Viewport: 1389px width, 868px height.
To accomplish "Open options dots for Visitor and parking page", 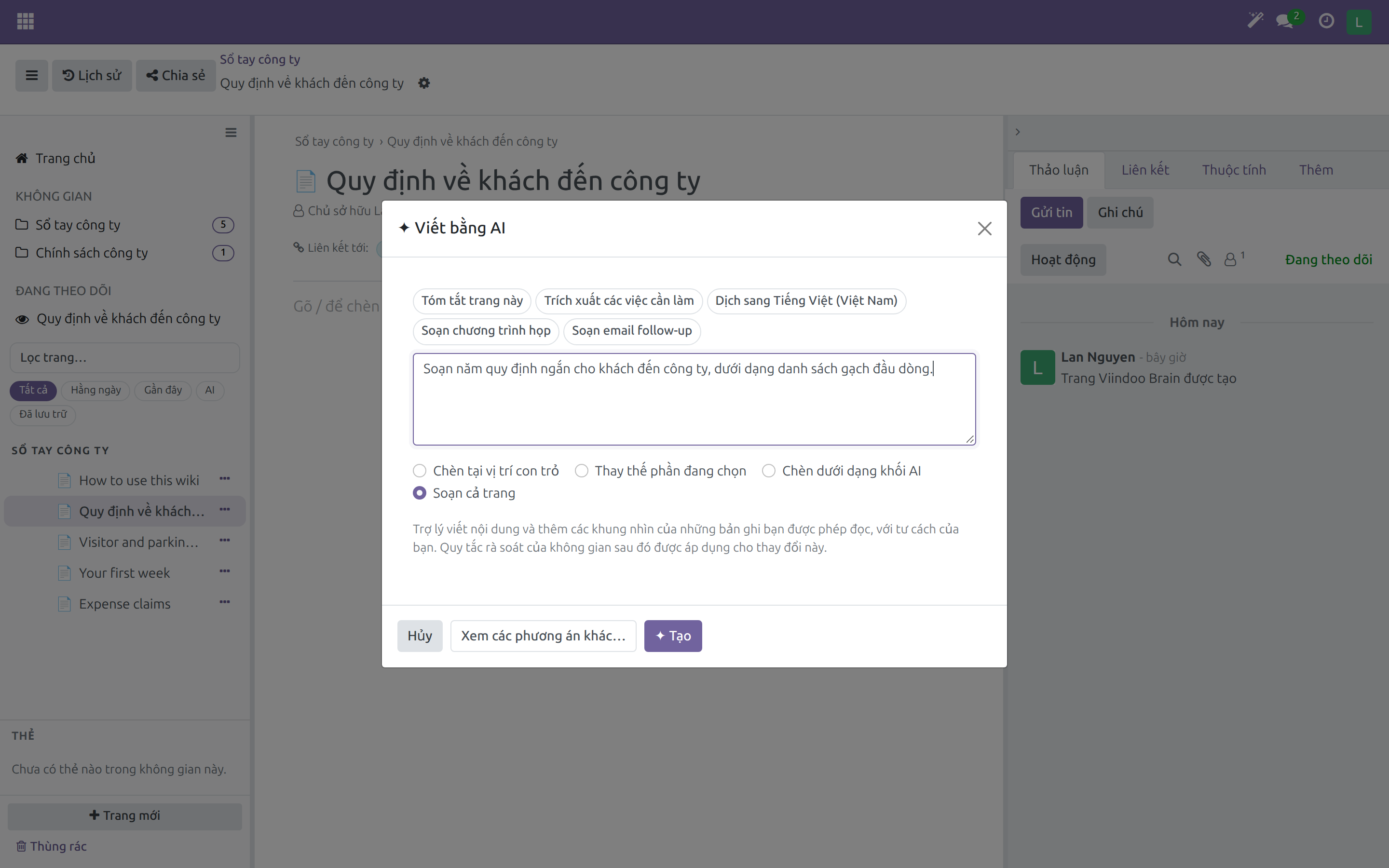I will 225,541.
